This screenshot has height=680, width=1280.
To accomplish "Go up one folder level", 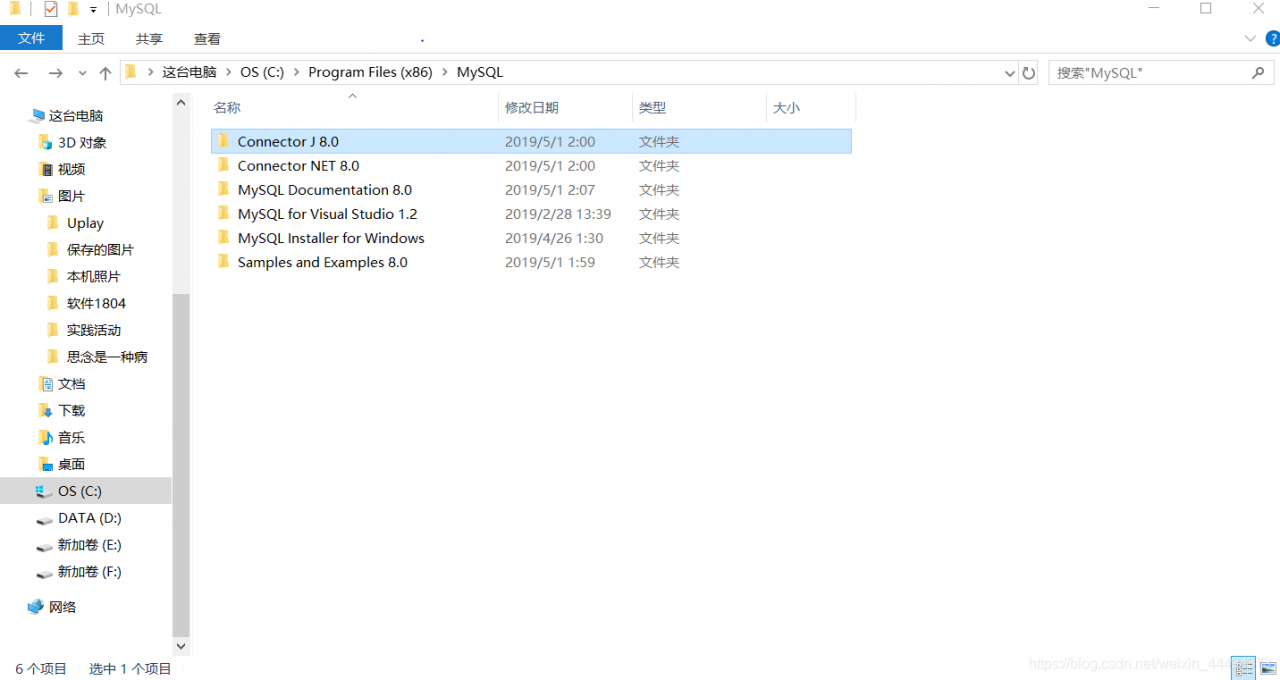I will [x=105, y=73].
